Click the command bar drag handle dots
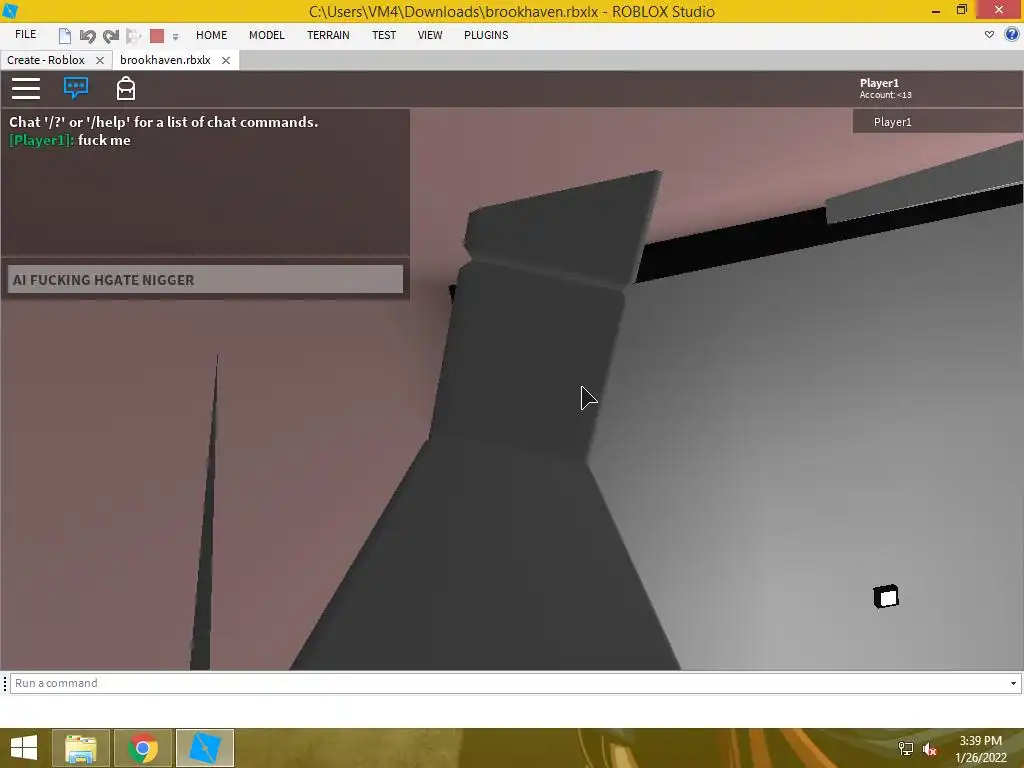1024x768 pixels. [5, 683]
